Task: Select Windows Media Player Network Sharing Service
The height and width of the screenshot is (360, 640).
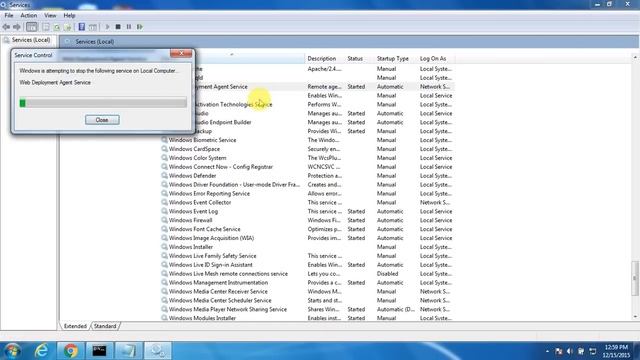Action: coord(307,309)
